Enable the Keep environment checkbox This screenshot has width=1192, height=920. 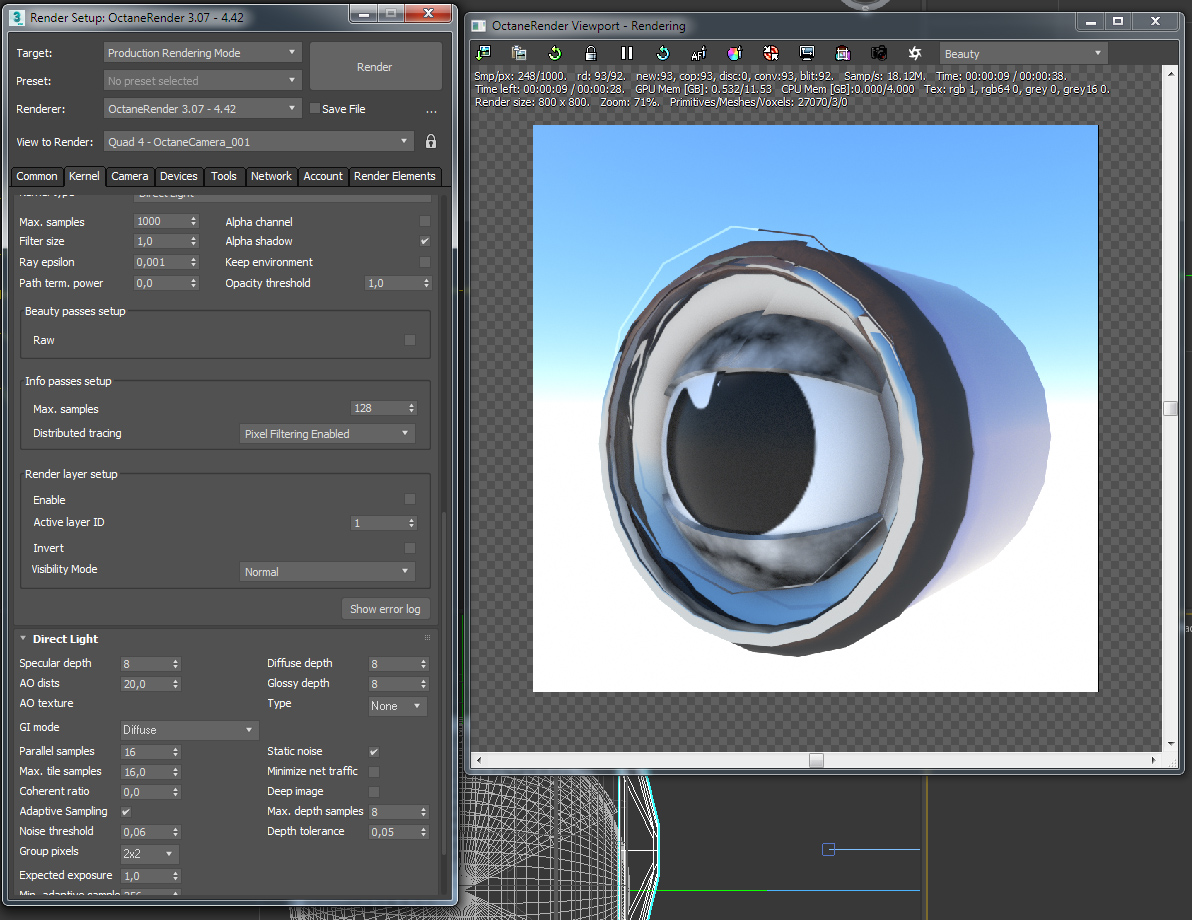[x=425, y=262]
